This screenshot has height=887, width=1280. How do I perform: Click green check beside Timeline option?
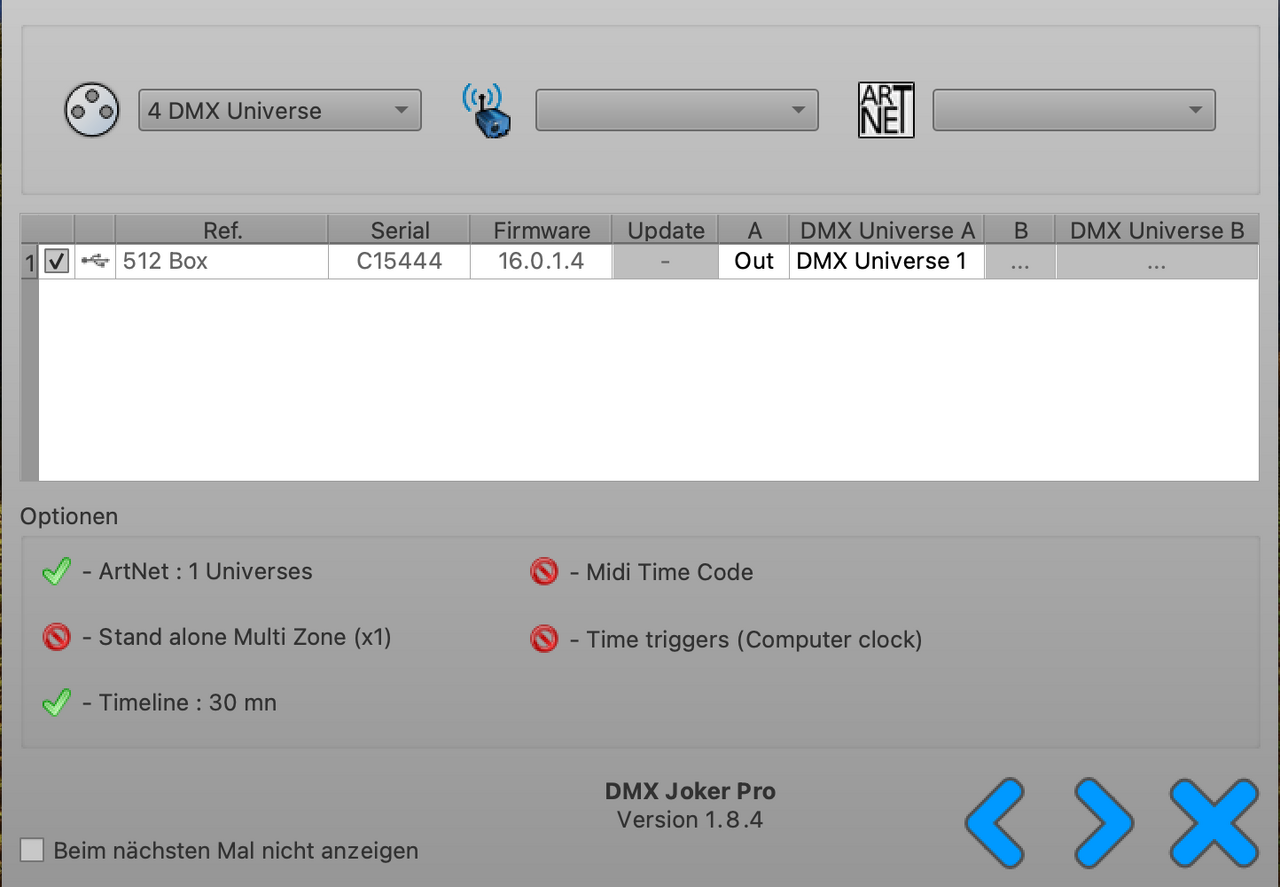tap(57, 702)
